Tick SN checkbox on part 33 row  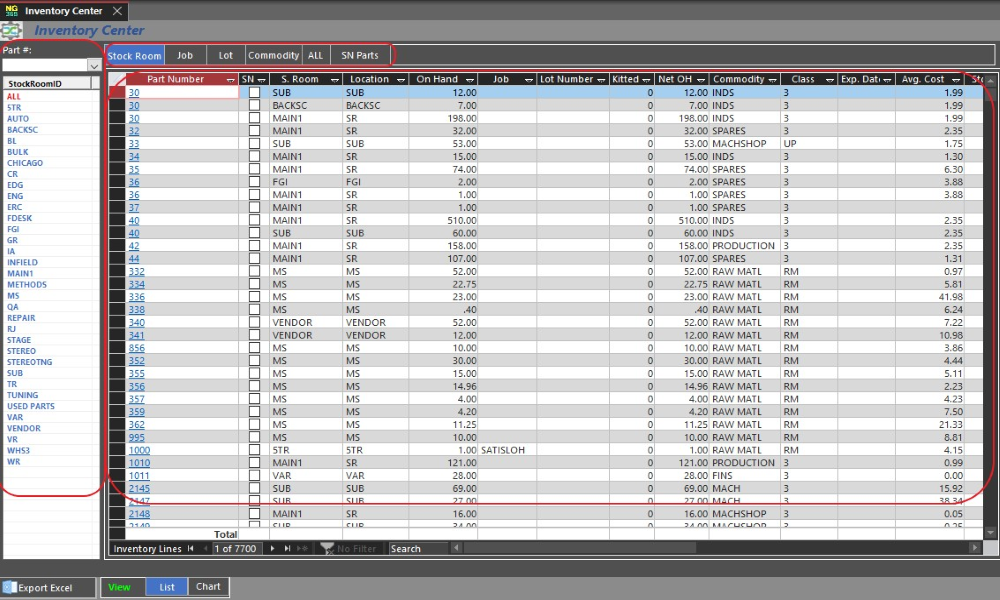click(x=254, y=143)
